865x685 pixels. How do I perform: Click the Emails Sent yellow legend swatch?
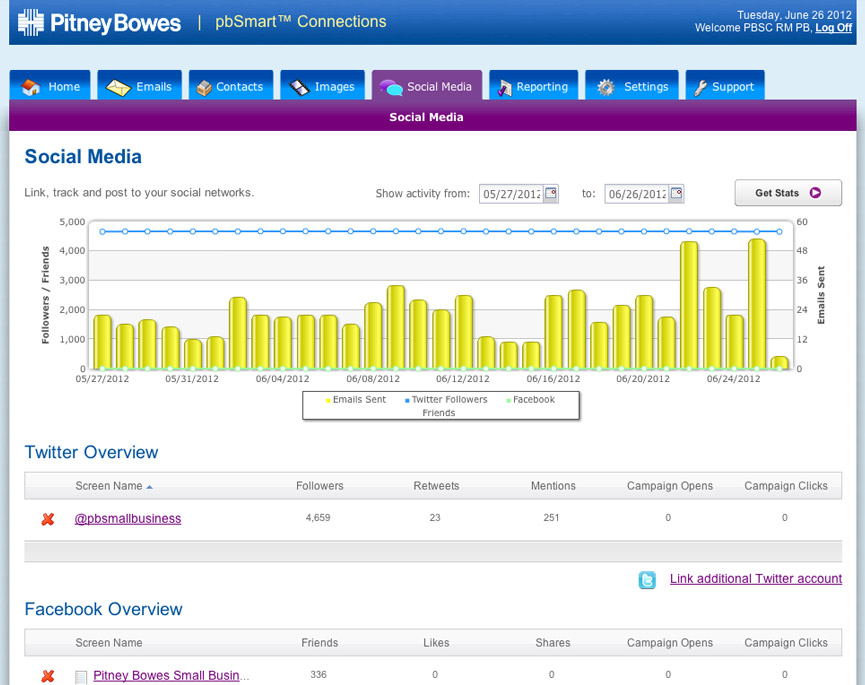[x=328, y=400]
